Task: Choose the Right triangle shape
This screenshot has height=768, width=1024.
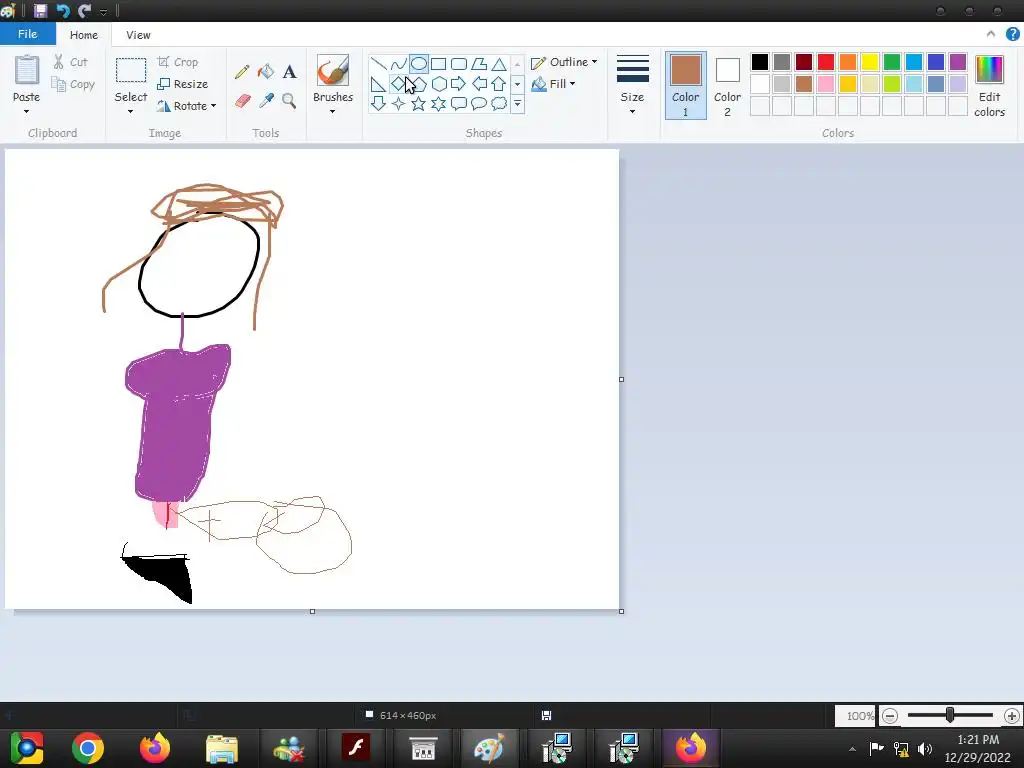Action: click(x=378, y=84)
